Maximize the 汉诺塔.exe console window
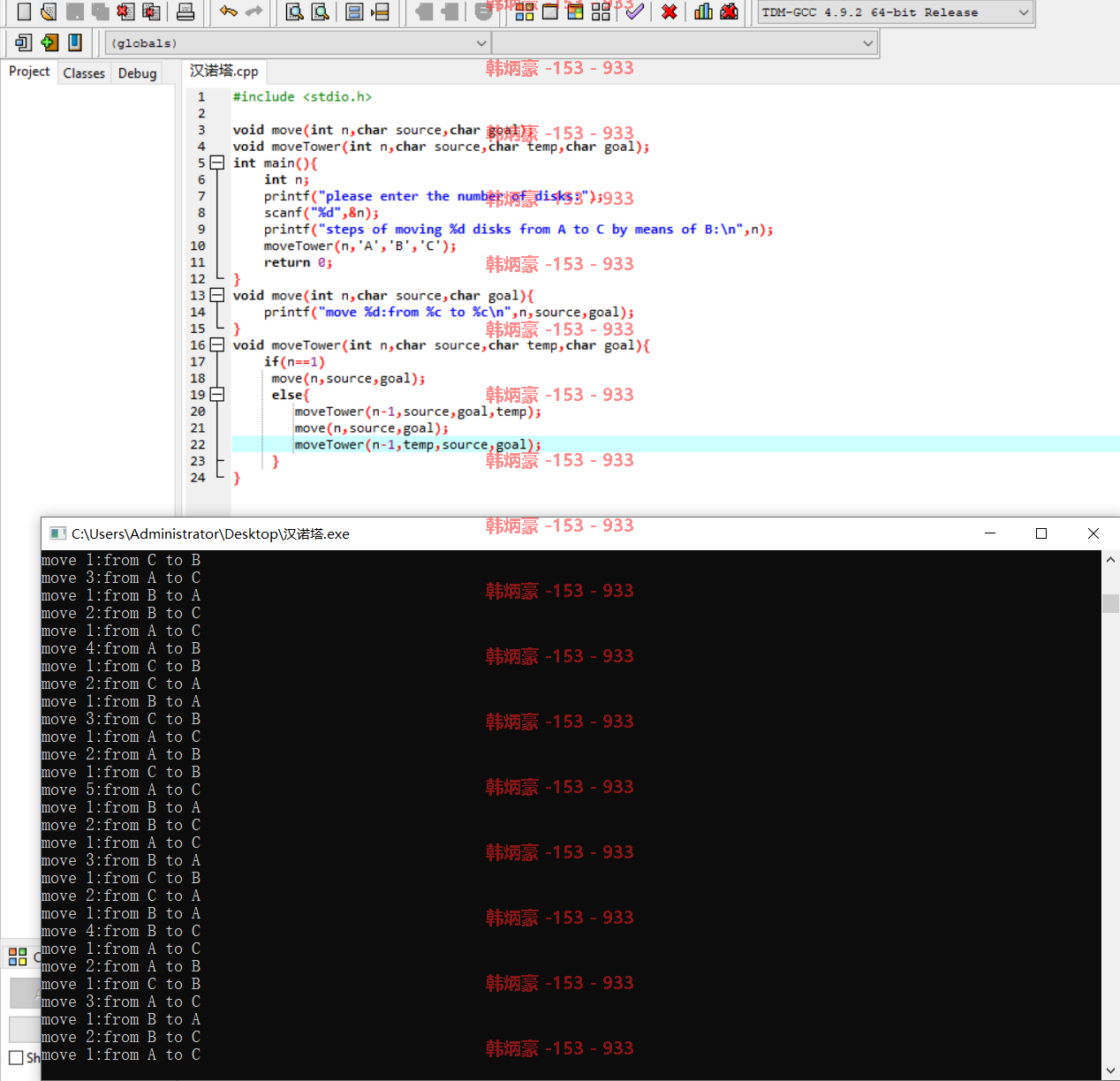 (1041, 533)
